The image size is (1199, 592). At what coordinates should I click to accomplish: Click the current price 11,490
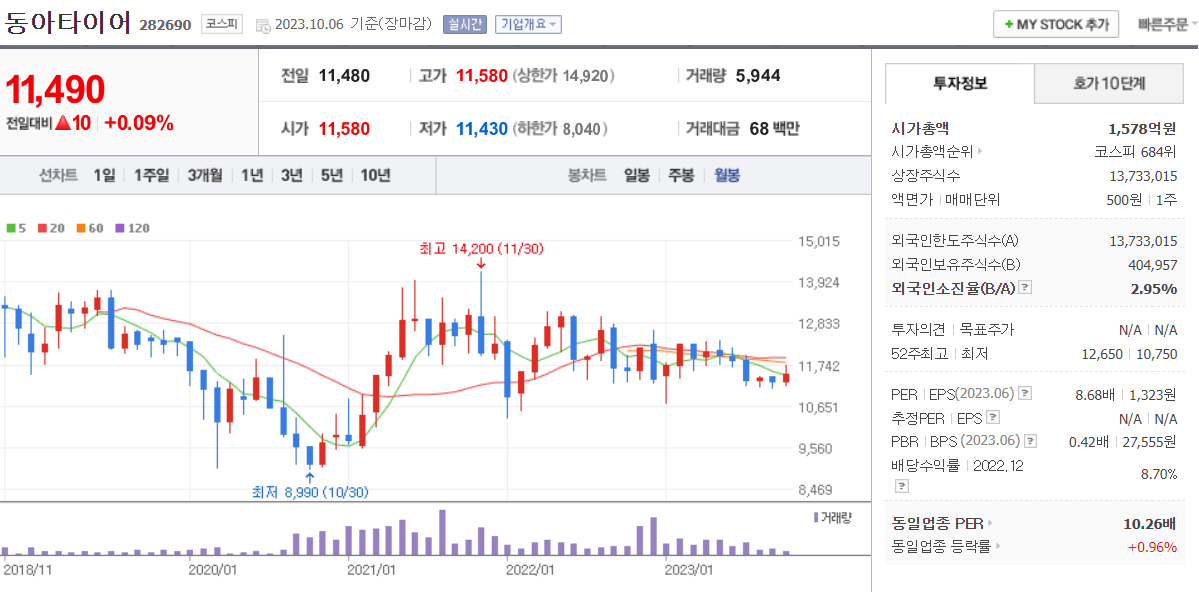click(55, 89)
